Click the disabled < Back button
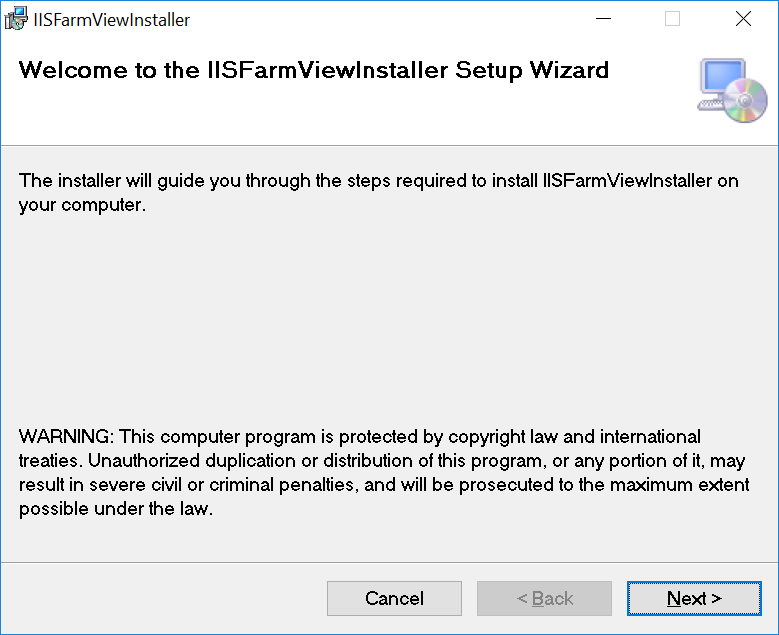Image resolution: width=779 pixels, height=635 pixels. pyautogui.click(x=545, y=598)
